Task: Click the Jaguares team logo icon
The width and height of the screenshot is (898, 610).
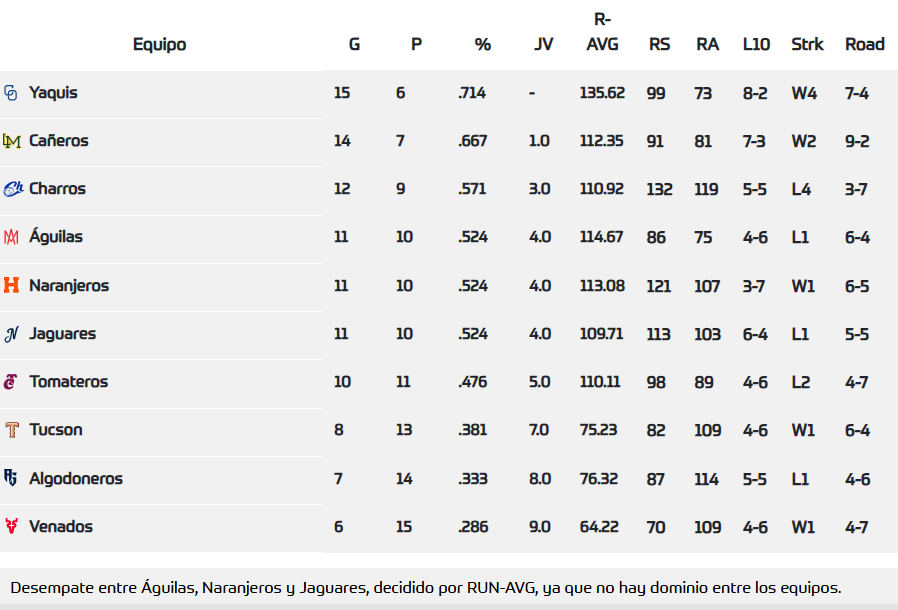Action: (x=12, y=334)
